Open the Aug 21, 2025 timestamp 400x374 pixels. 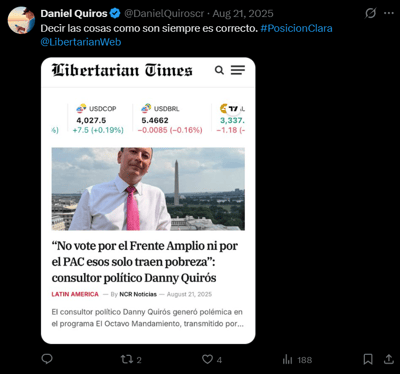243,13
